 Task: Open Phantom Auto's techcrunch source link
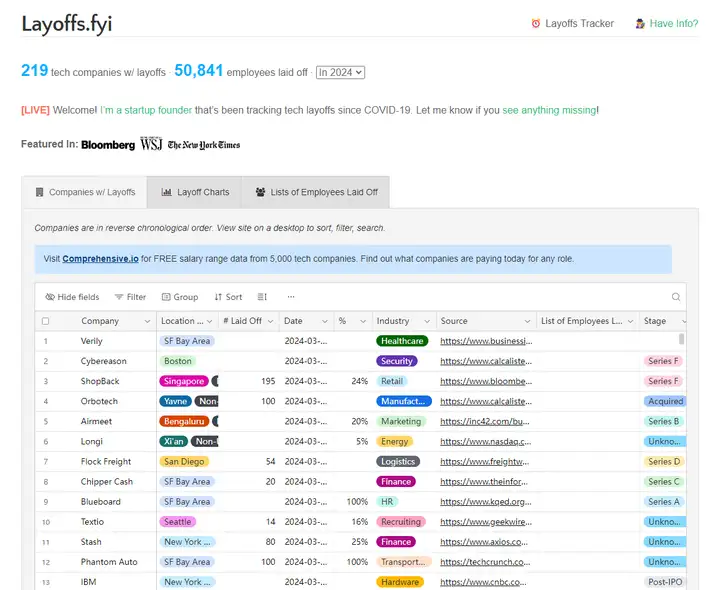click(485, 562)
